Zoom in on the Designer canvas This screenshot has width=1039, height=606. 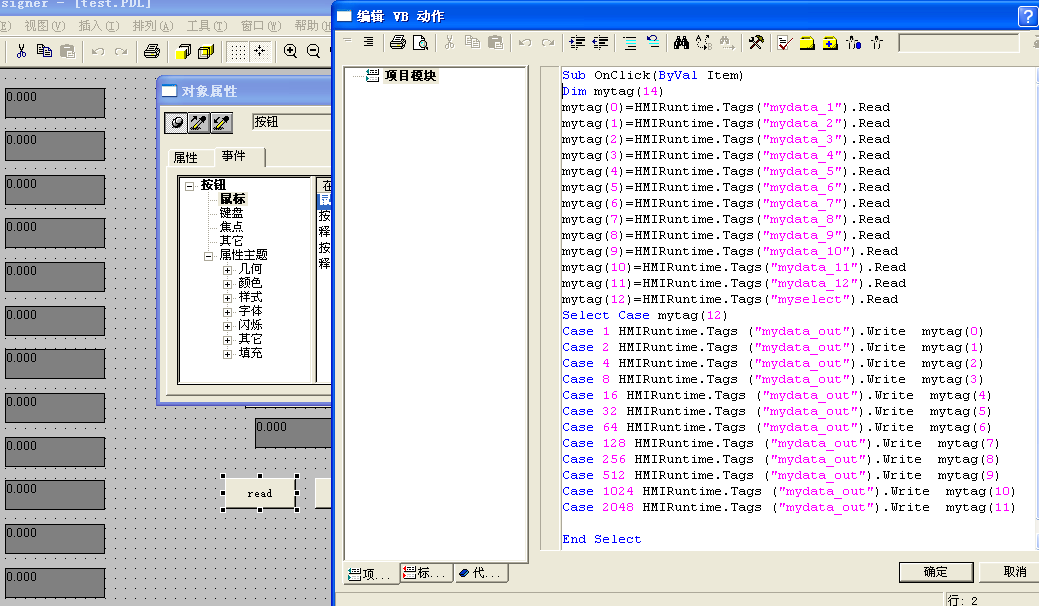(x=290, y=51)
